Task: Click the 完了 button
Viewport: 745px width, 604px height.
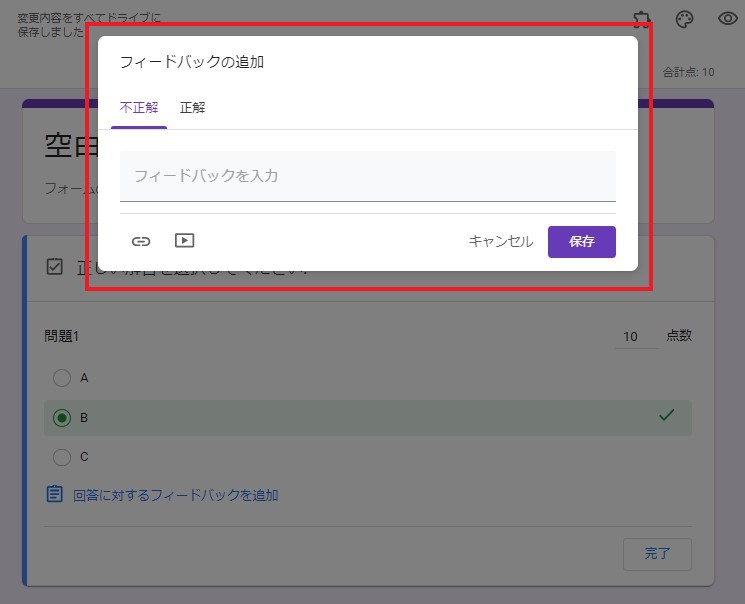Action: coord(656,553)
